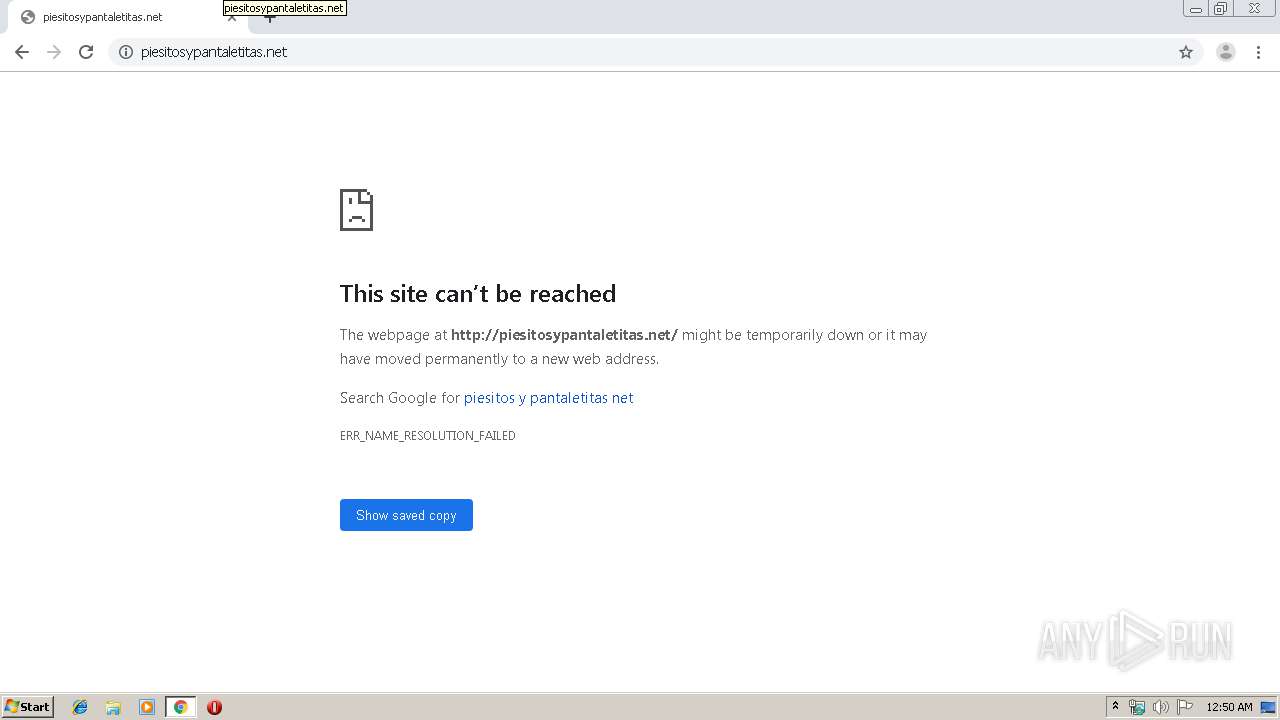Bookmark this page with the star icon

tap(1186, 52)
